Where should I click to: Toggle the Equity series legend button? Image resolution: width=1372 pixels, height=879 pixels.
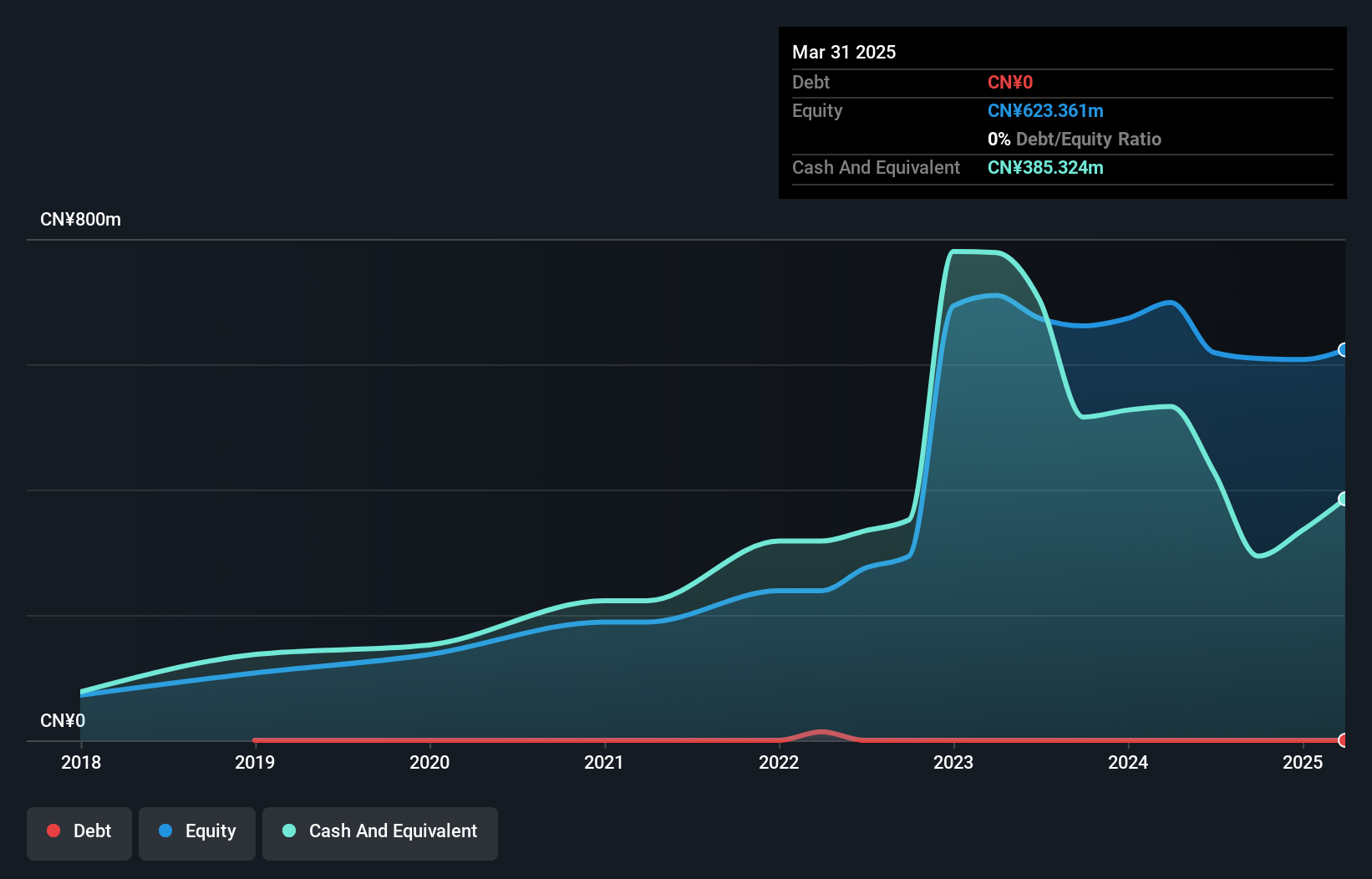pyautogui.click(x=197, y=833)
